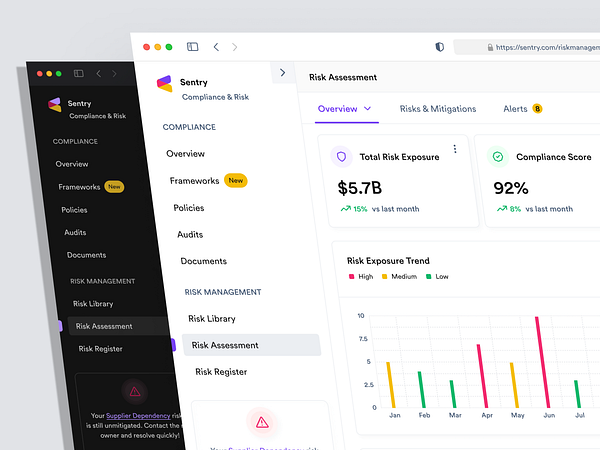Screen dimensions: 600x450
Task: Click the alerts count badge 8
Action: [x=537, y=109]
